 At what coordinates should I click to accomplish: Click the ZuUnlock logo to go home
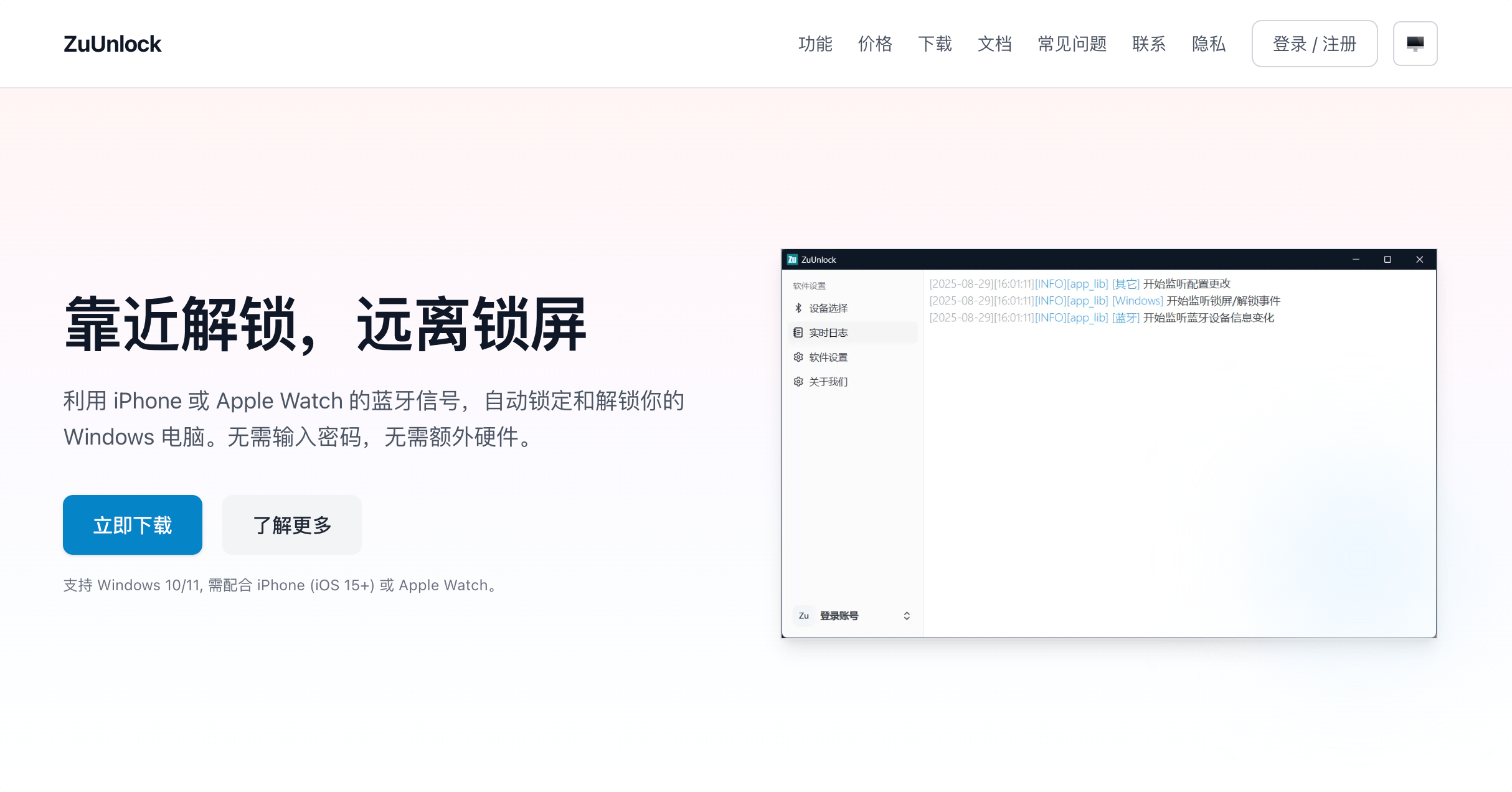coord(113,44)
